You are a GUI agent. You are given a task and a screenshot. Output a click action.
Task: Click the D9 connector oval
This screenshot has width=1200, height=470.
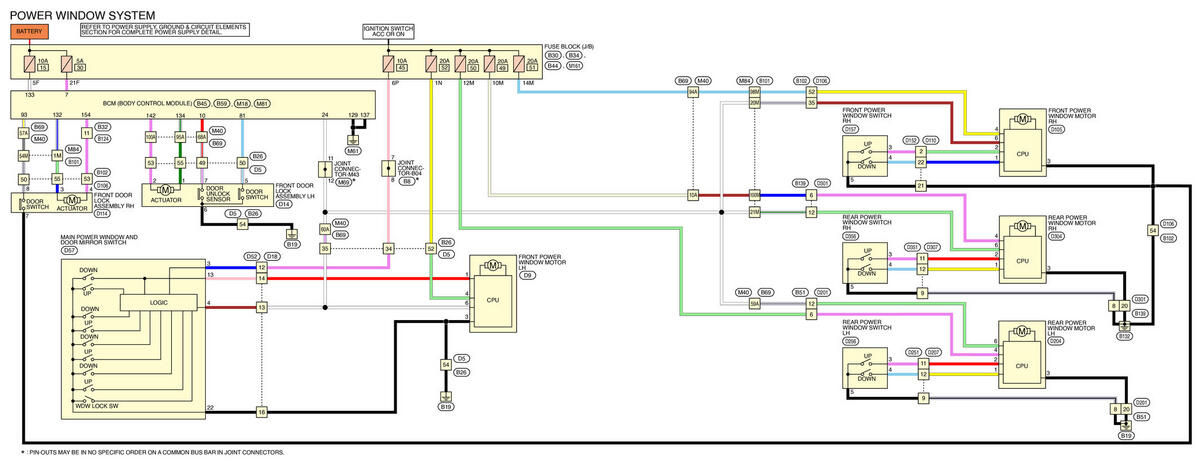528,277
